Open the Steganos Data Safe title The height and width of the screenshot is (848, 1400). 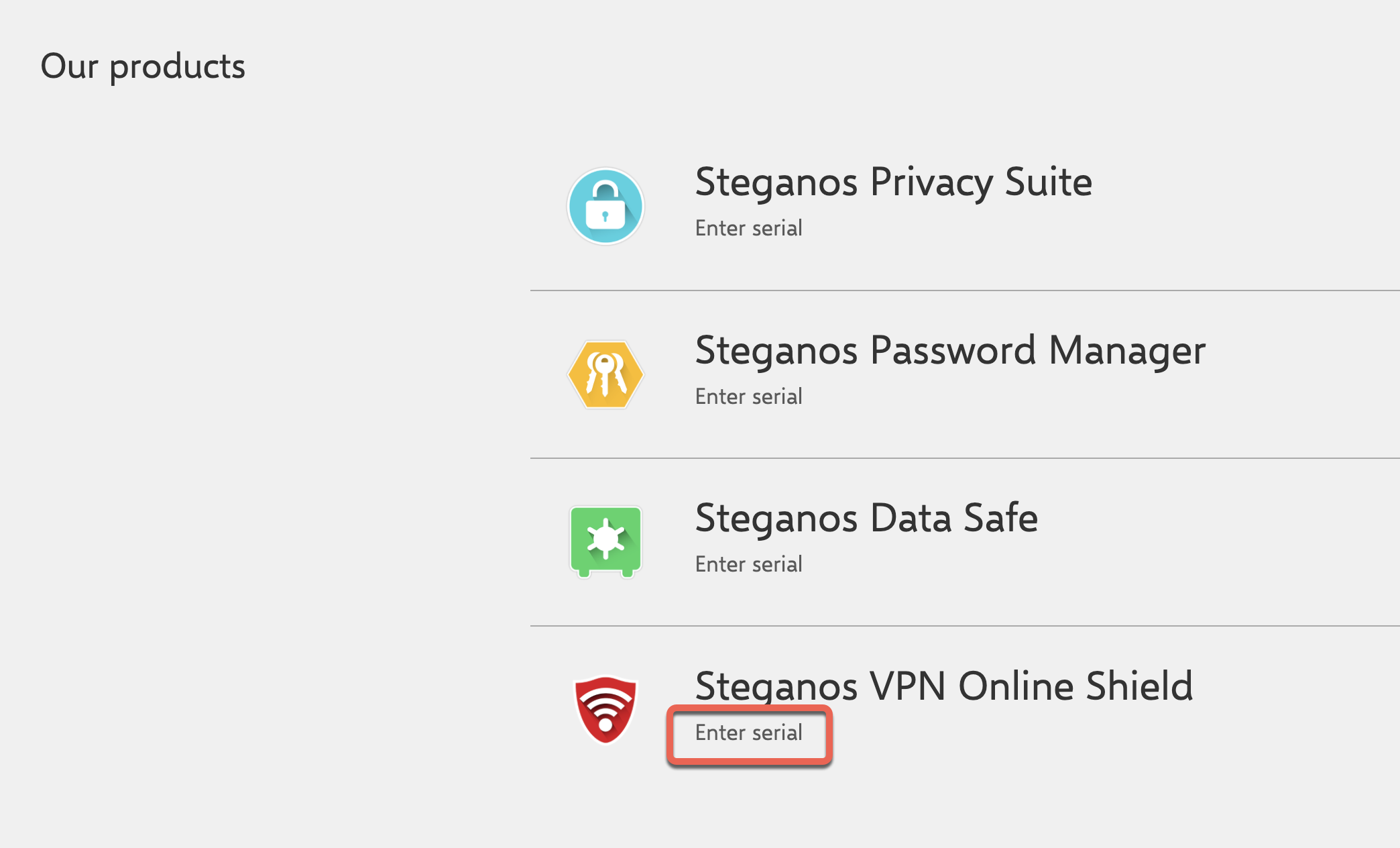click(866, 518)
